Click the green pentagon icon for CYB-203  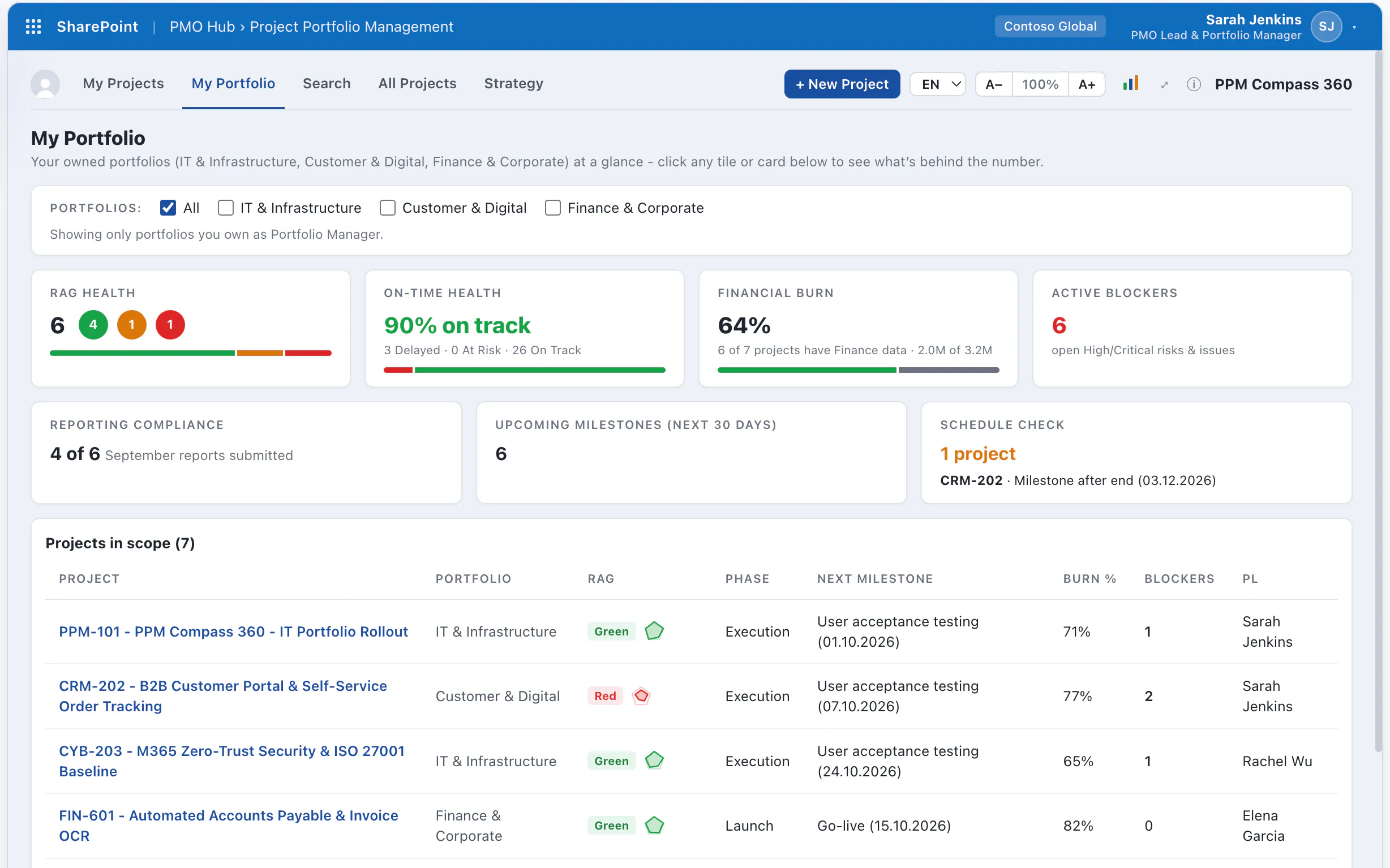click(654, 760)
